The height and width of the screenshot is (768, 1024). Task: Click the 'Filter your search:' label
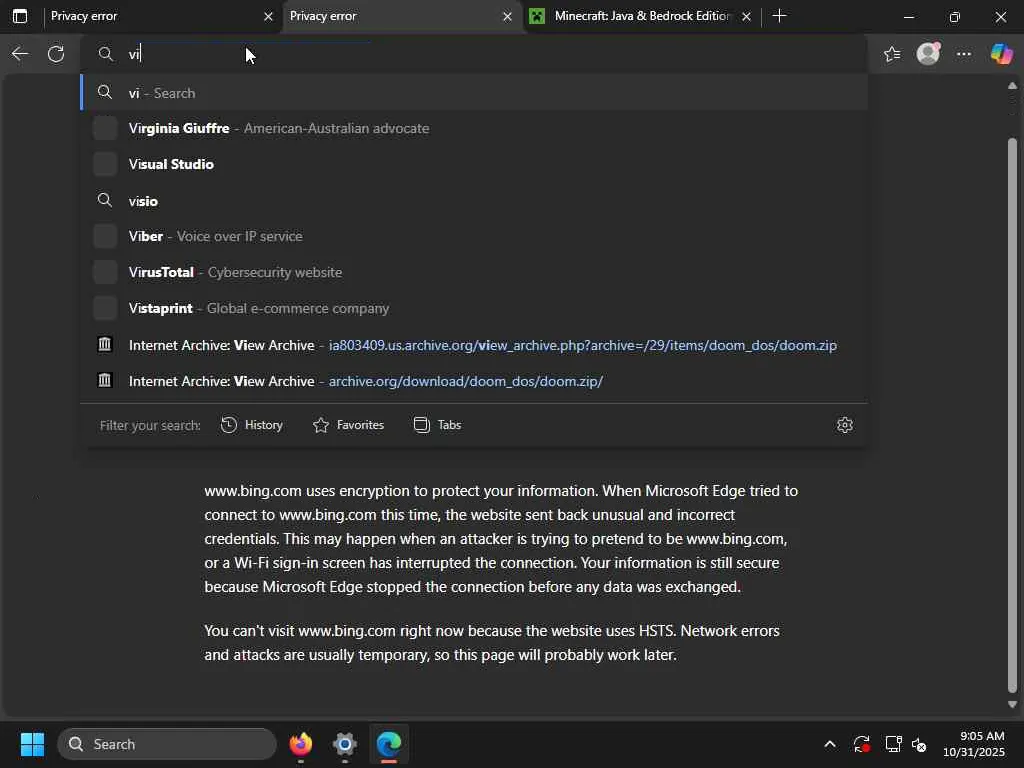[x=150, y=426]
